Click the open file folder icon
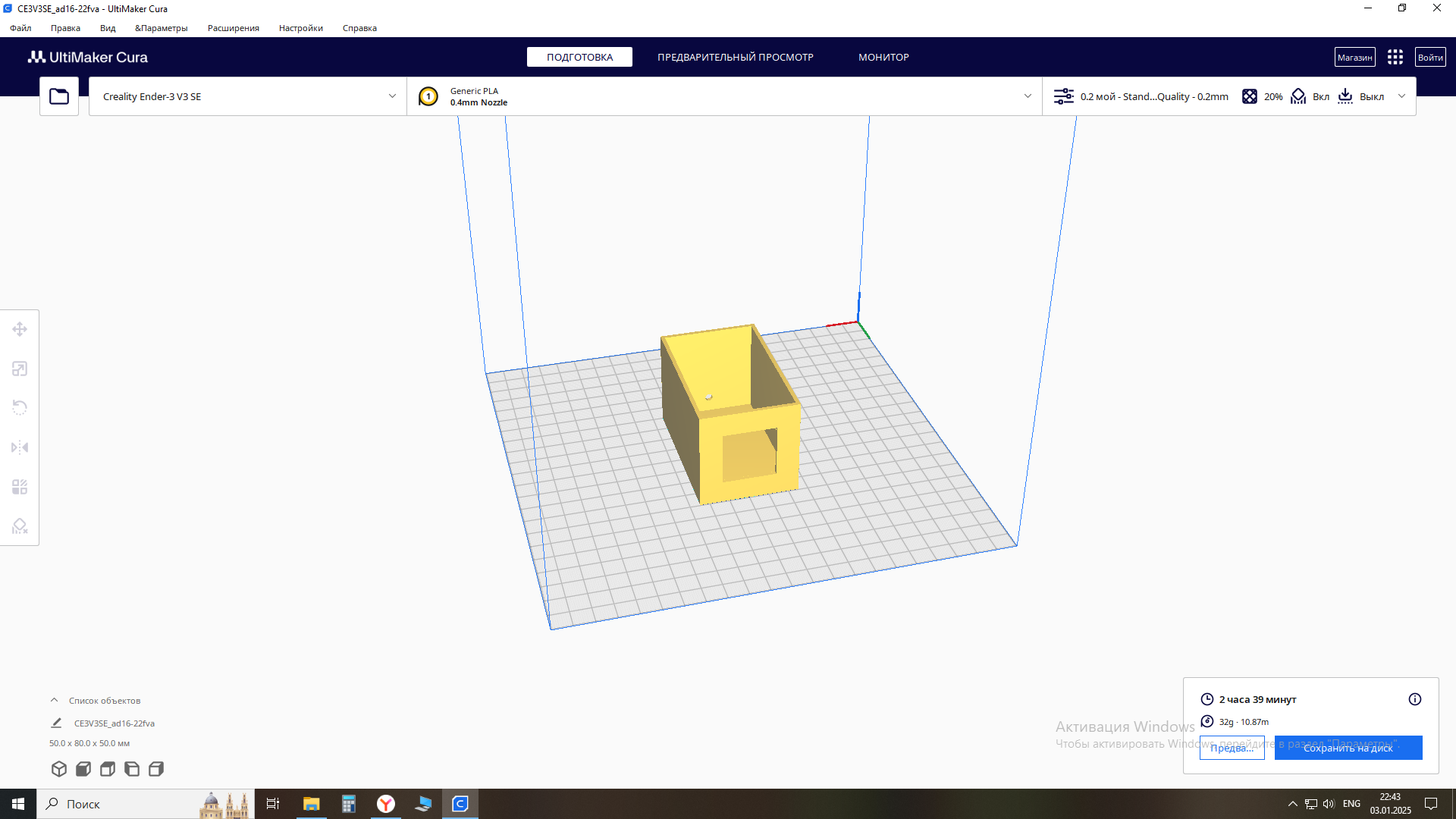The image size is (1456, 819). pyautogui.click(x=59, y=96)
